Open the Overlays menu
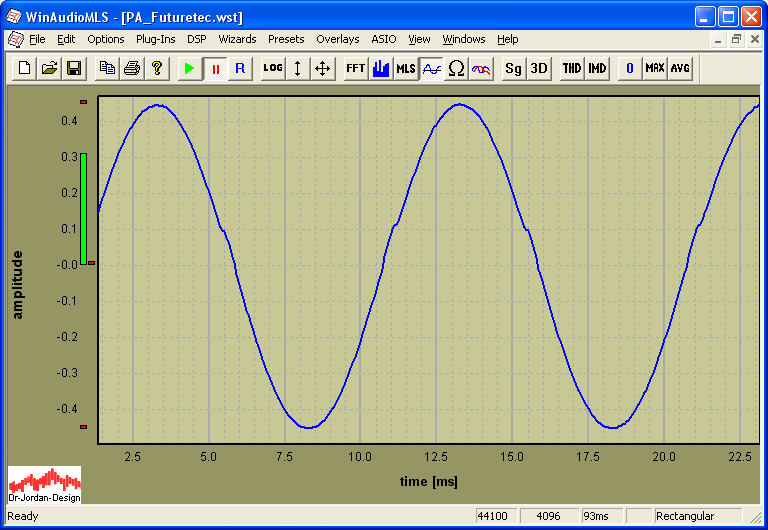The image size is (768, 530). click(x=337, y=39)
